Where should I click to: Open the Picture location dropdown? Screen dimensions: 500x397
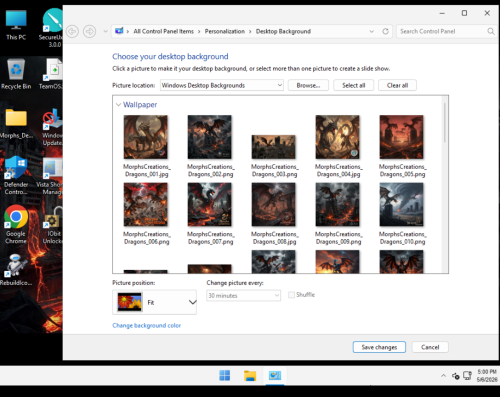[222, 85]
